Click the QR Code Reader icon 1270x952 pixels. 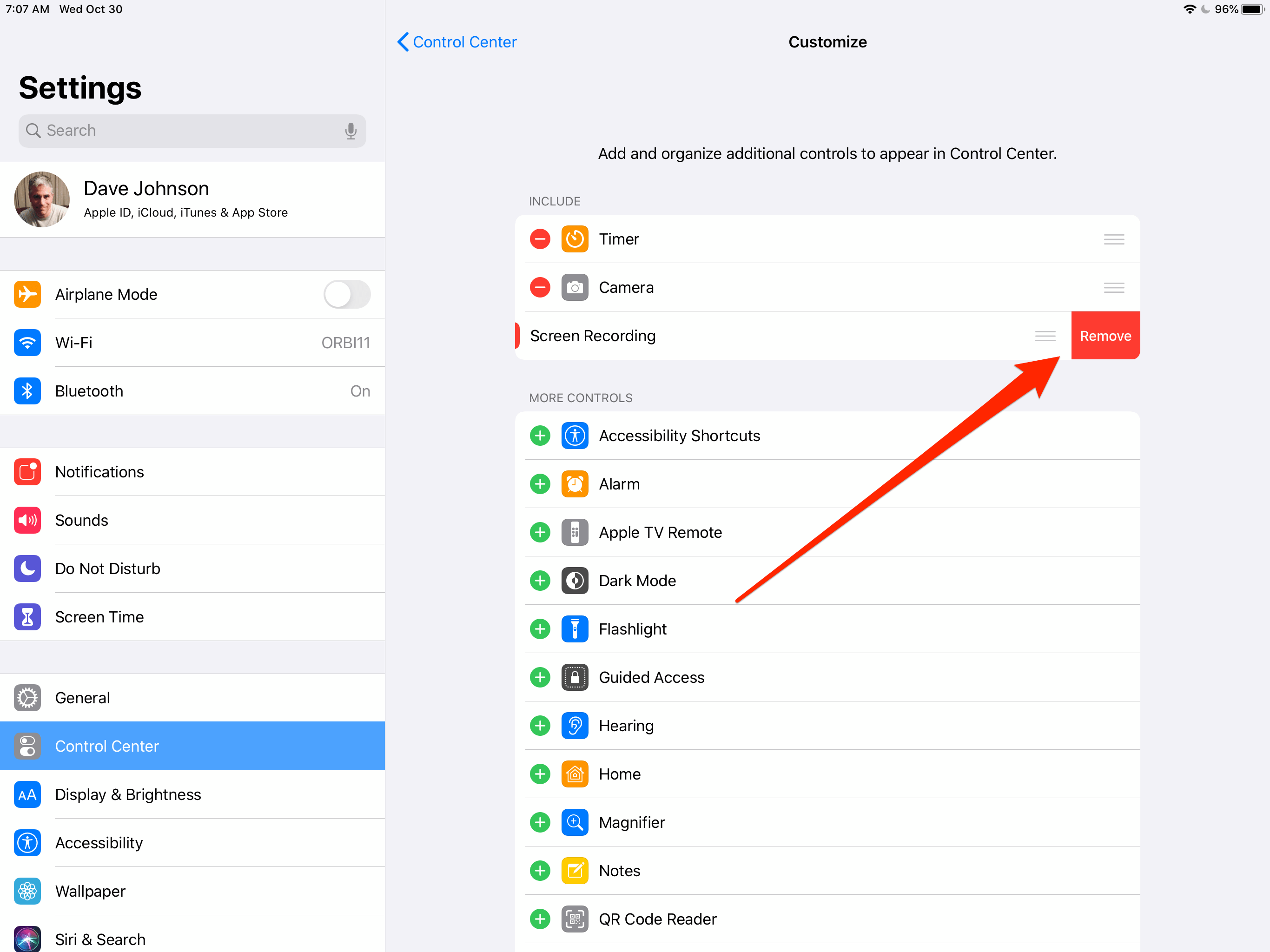[x=575, y=919]
